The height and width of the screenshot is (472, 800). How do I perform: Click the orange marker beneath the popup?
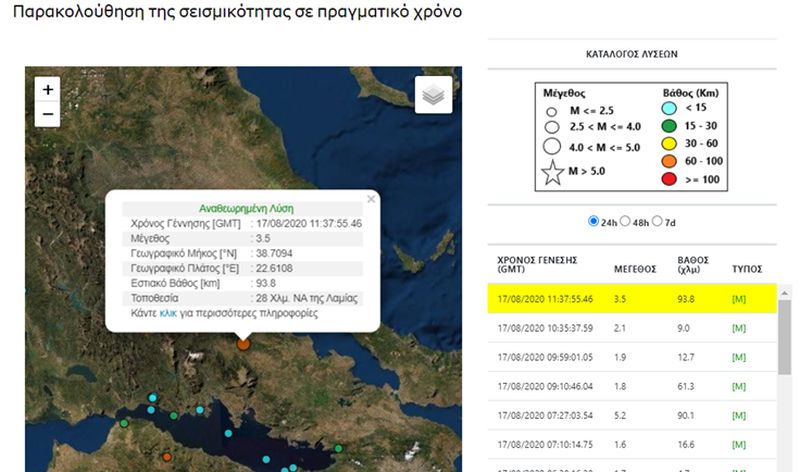[243, 344]
